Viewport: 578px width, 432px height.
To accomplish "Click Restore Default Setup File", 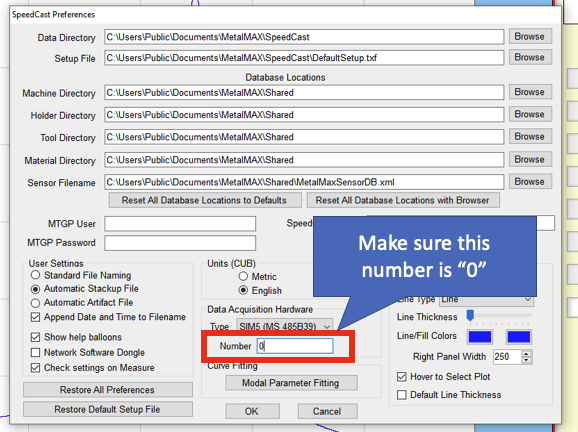I will coord(108,409).
